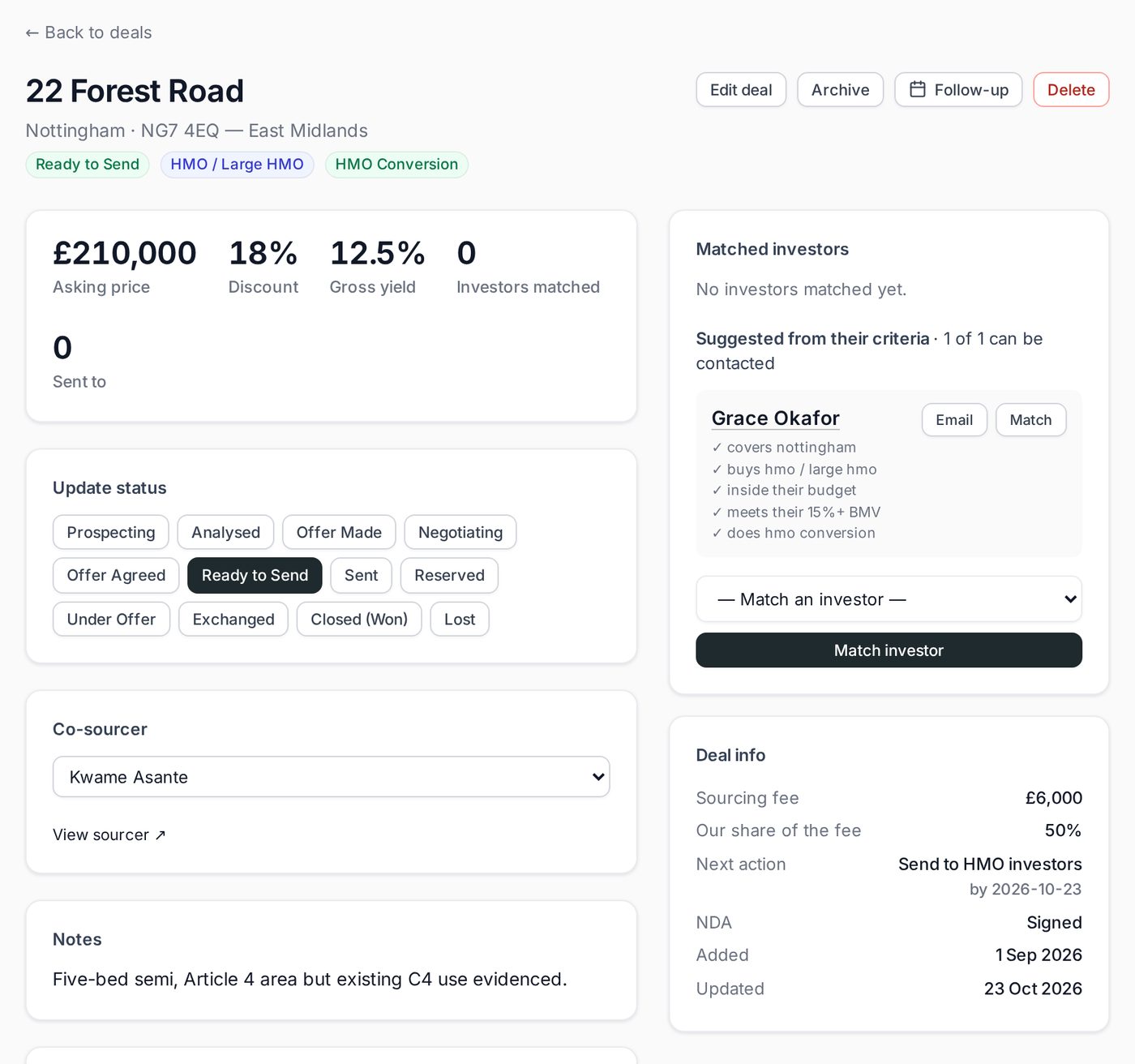Set status to Offer Made
This screenshot has height=1064, width=1135.
click(339, 532)
